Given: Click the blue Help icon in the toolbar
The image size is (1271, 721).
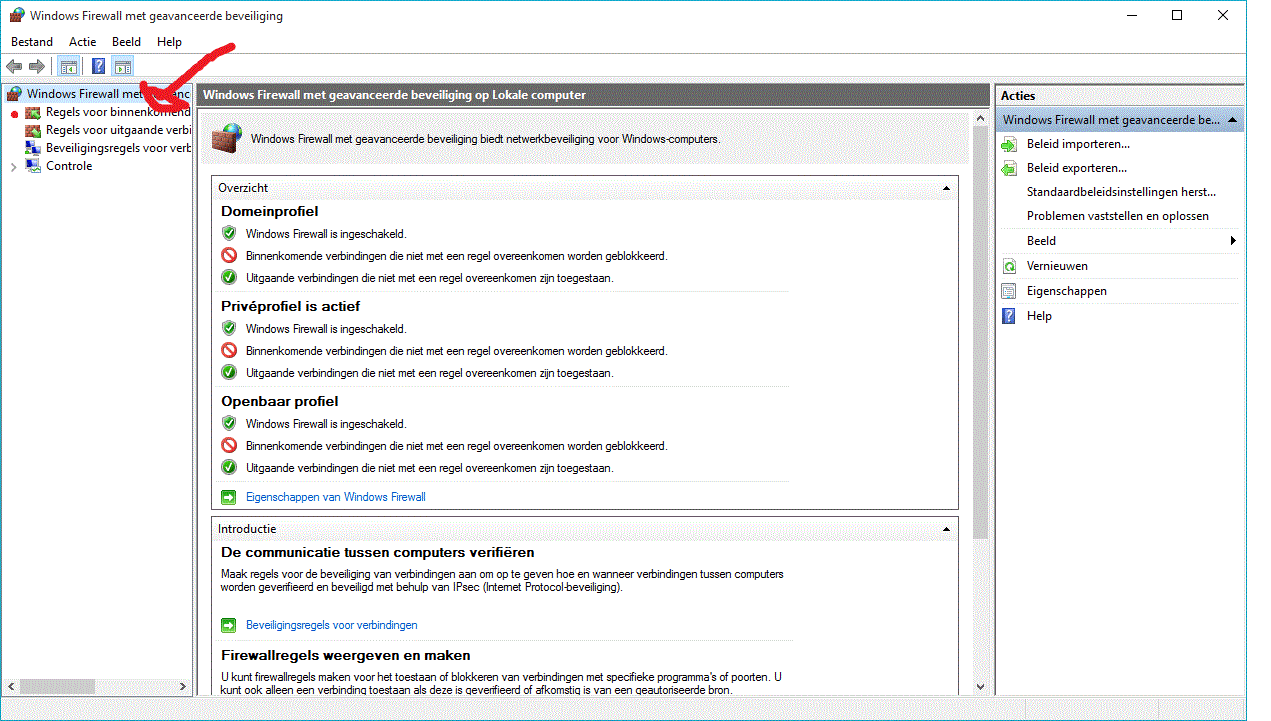Looking at the screenshot, I should [98, 67].
